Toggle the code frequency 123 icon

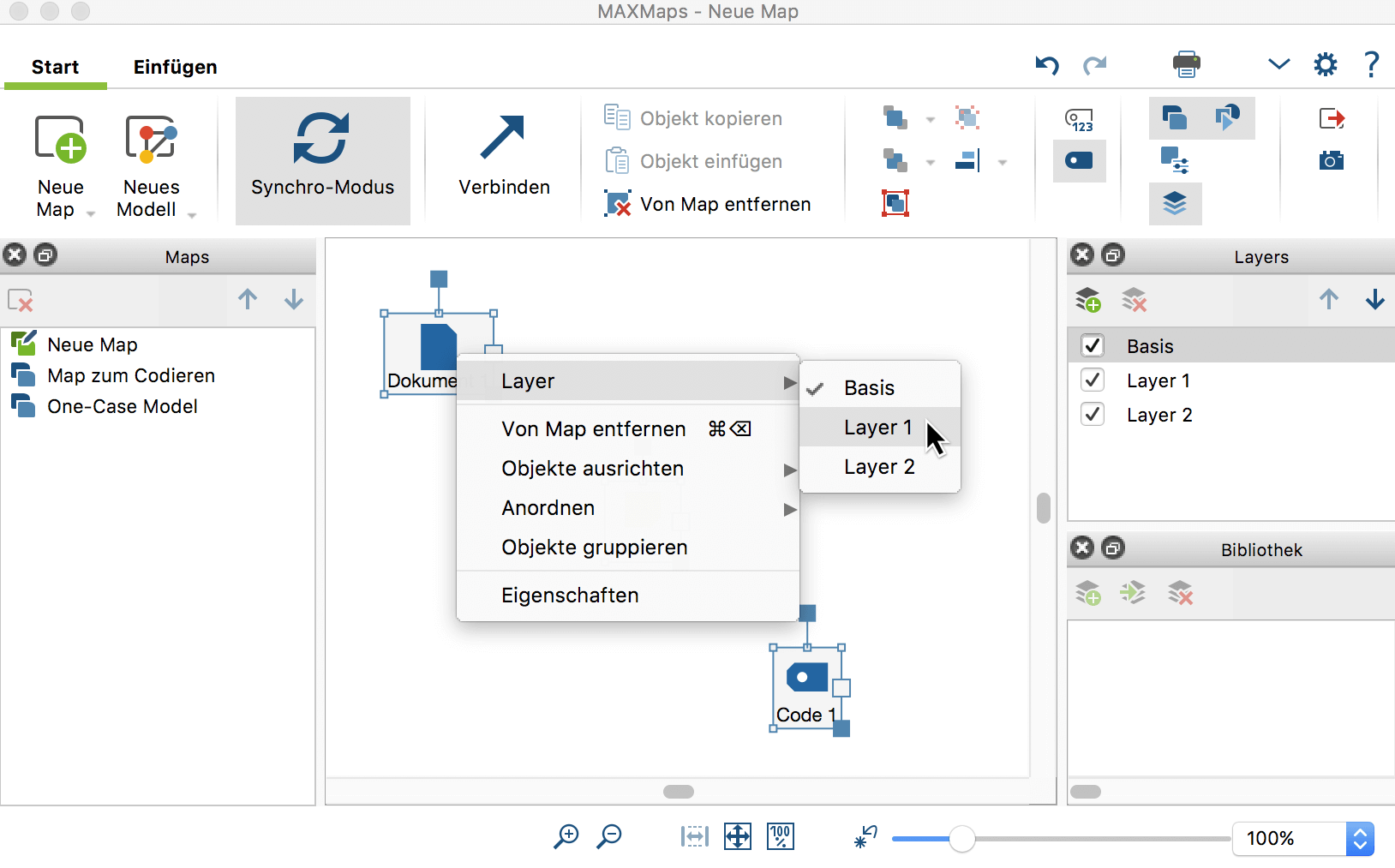click(1079, 120)
